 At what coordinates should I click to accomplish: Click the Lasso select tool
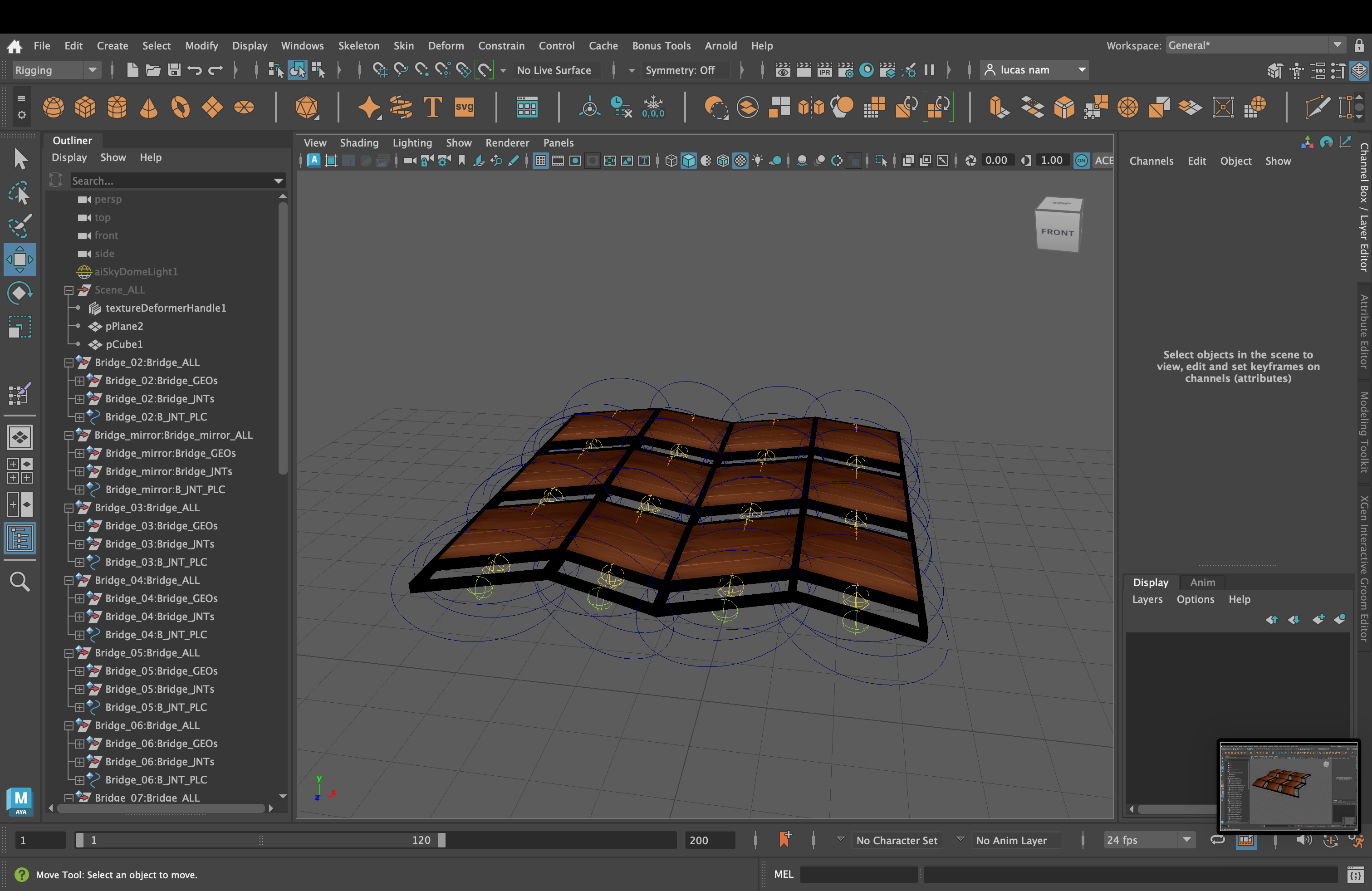[20, 193]
